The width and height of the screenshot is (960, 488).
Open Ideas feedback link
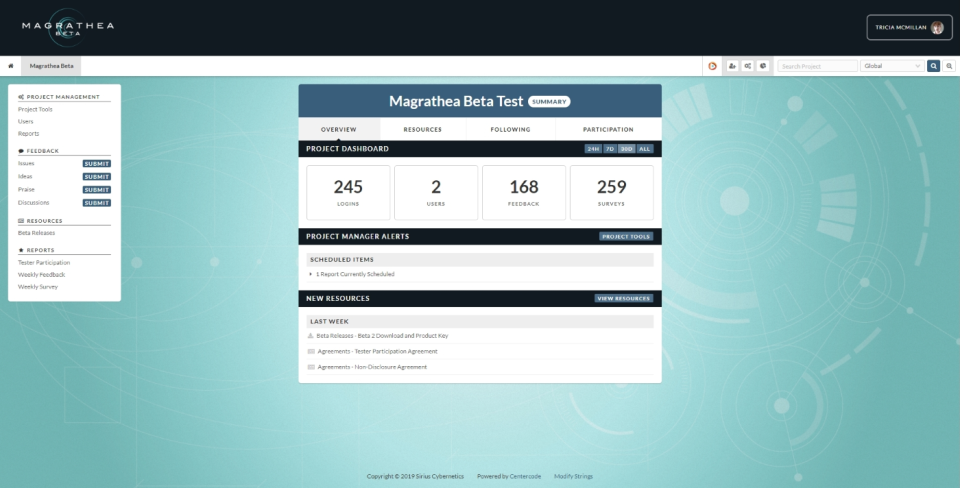[x=25, y=176]
